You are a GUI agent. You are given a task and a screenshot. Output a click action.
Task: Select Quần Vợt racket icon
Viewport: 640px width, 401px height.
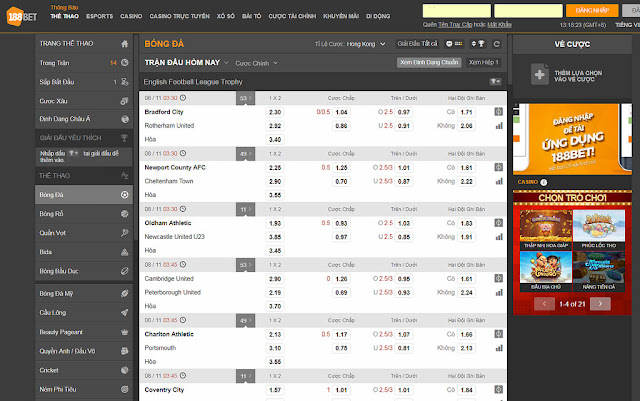pos(124,233)
